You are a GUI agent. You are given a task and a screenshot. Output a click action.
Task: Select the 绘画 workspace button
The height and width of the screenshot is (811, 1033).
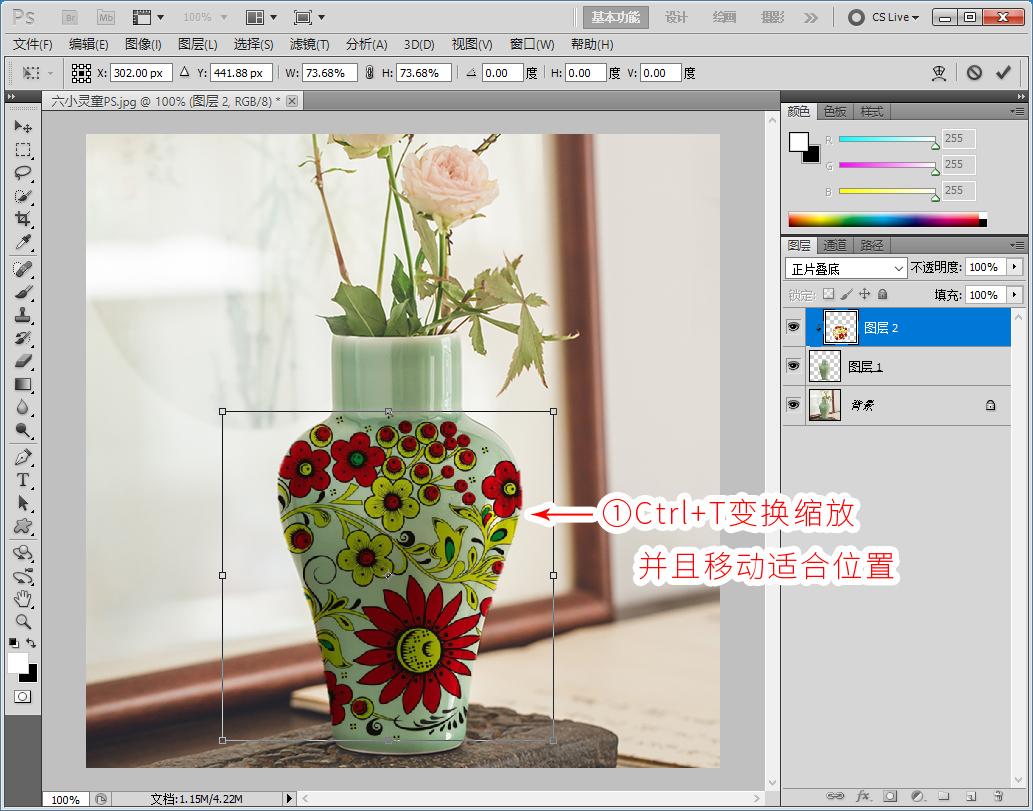point(724,17)
